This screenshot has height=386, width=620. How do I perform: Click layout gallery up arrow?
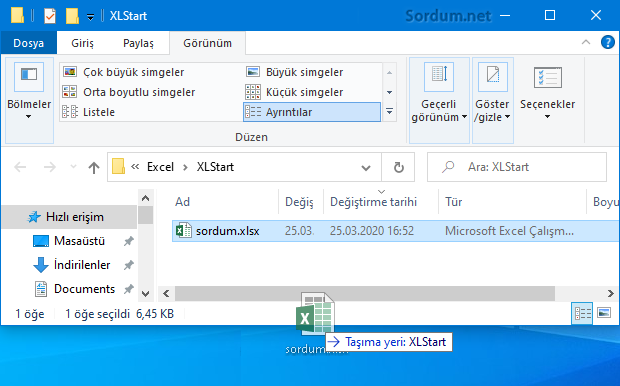pos(389,72)
